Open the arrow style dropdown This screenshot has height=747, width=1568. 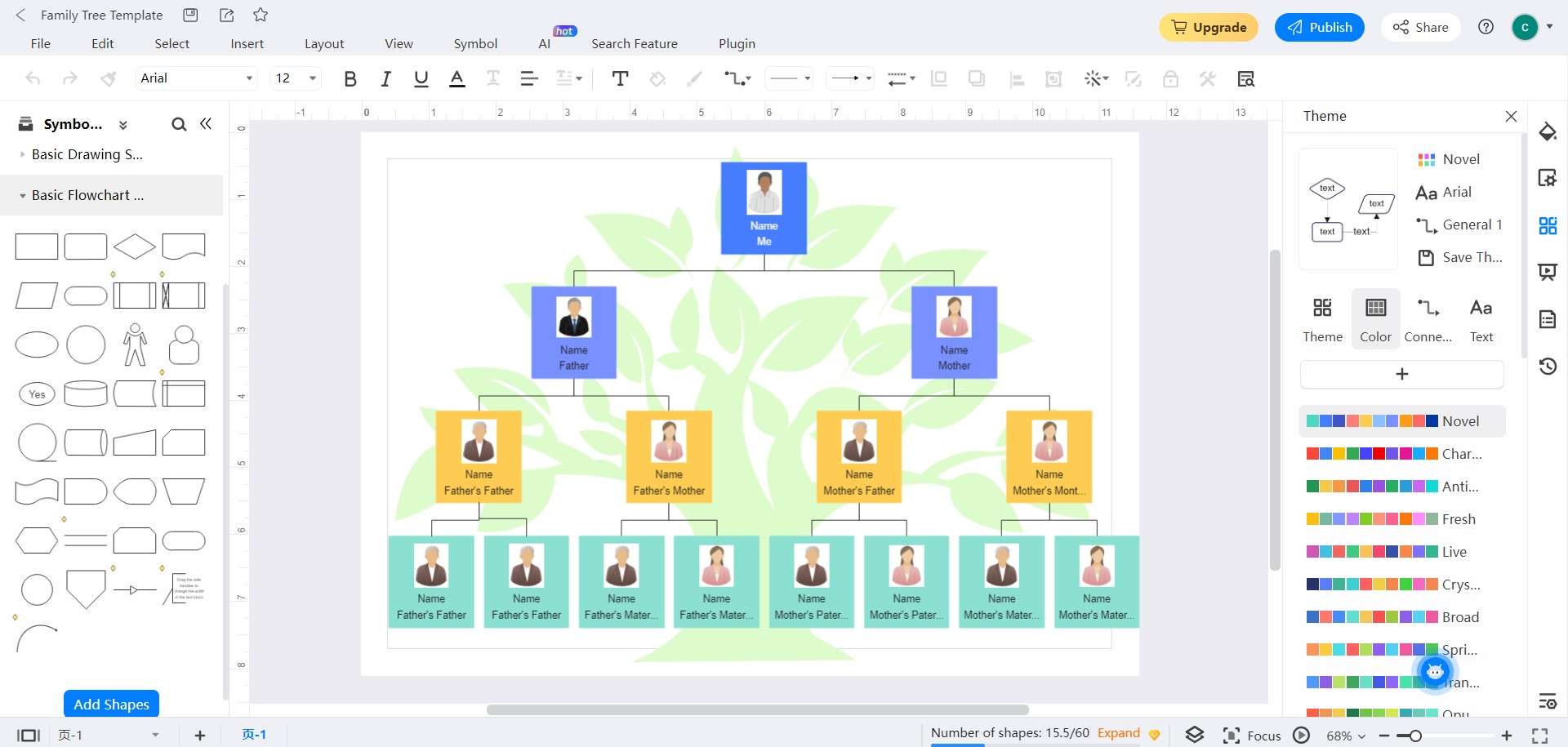tap(850, 78)
